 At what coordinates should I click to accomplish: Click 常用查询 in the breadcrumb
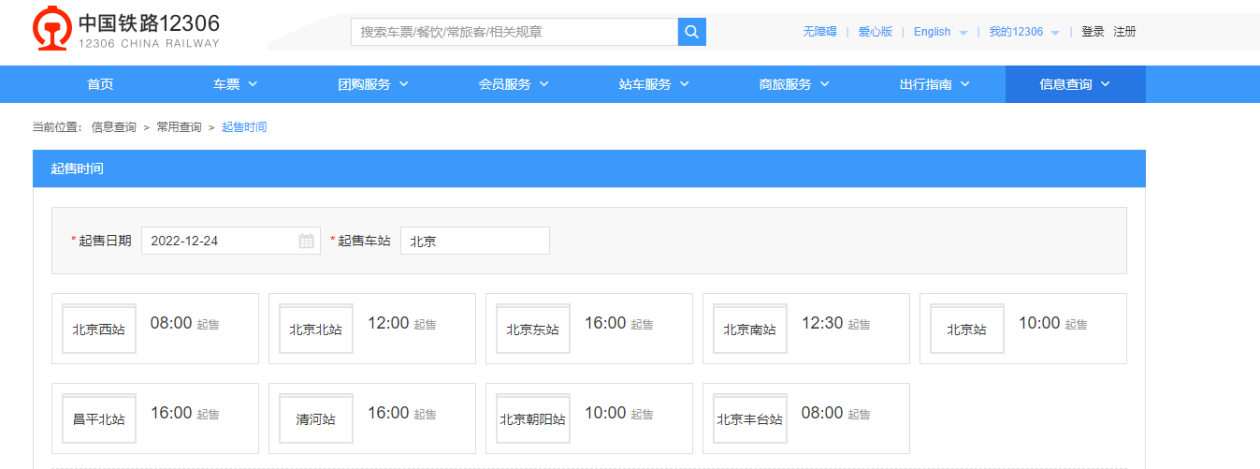[x=179, y=127]
